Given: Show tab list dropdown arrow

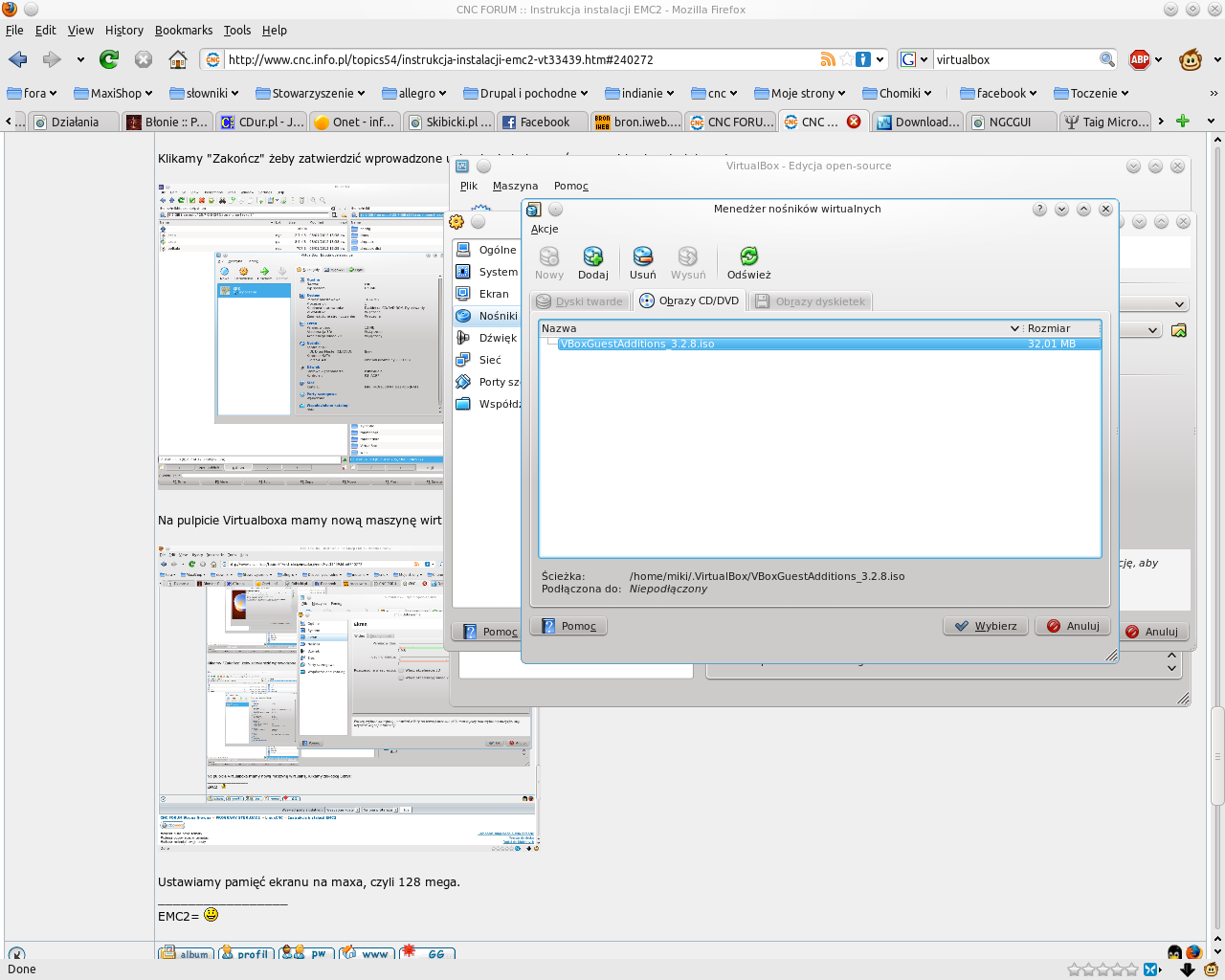Looking at the screenshot, I should click(x=1211, y=122).
